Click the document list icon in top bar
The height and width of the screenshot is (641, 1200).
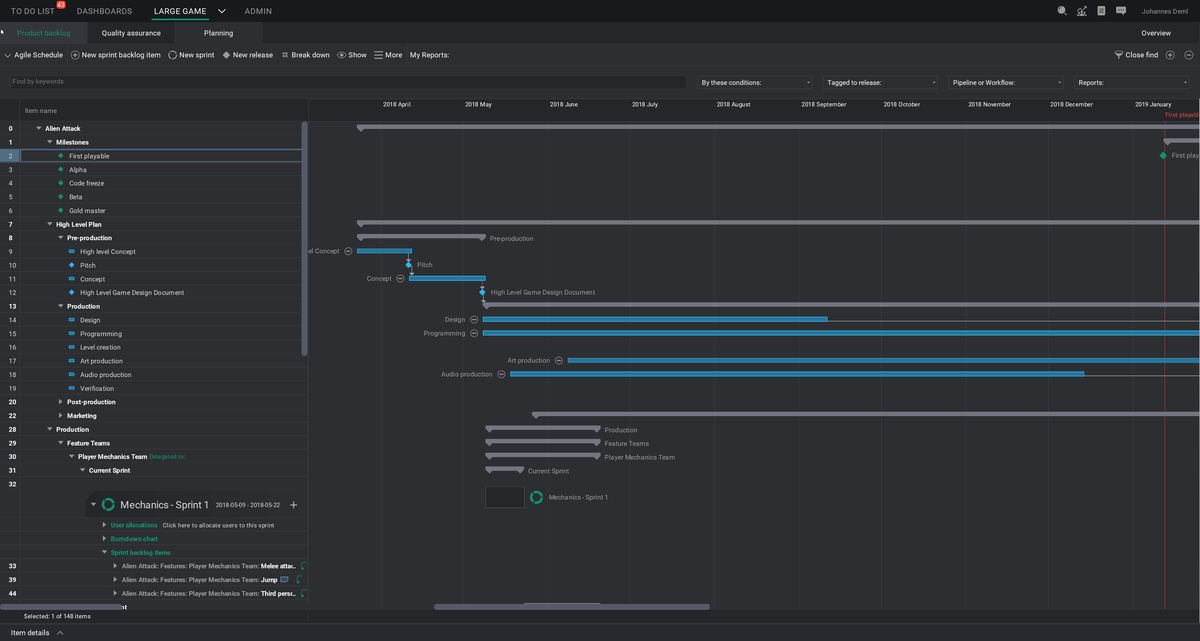pyautogui.click(x=1101, y=11)
